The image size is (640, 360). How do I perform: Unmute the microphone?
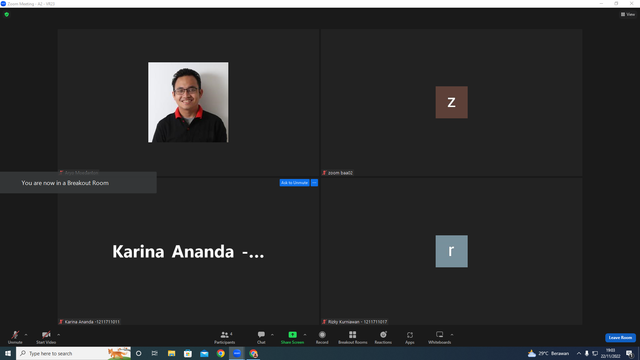pyautogui.click(x=15, y=337)
